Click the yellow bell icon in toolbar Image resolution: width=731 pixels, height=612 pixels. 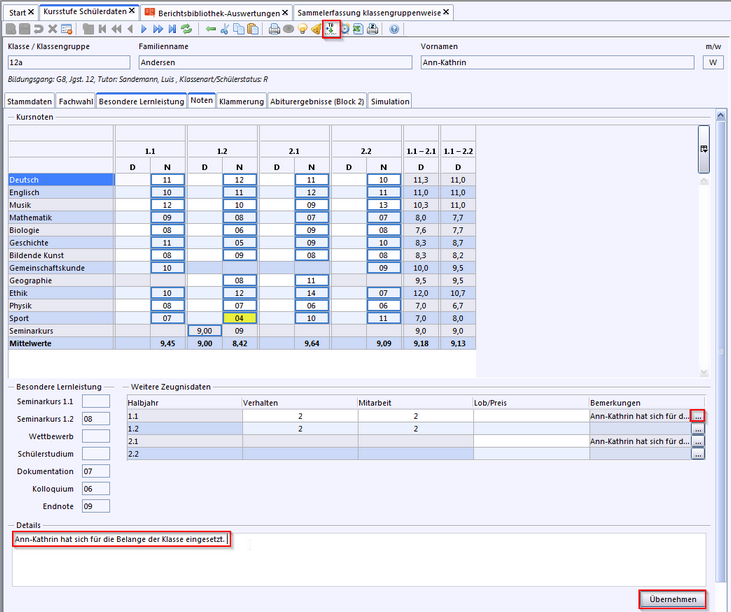(x=316, y=29)
